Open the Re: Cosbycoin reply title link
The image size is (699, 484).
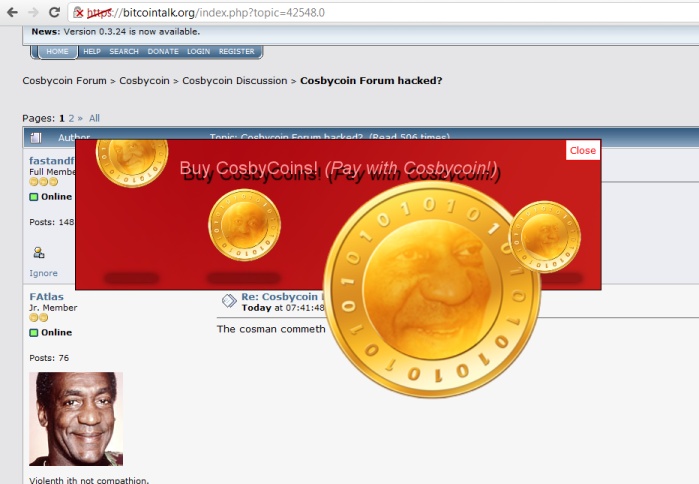(x=283, y=297)
